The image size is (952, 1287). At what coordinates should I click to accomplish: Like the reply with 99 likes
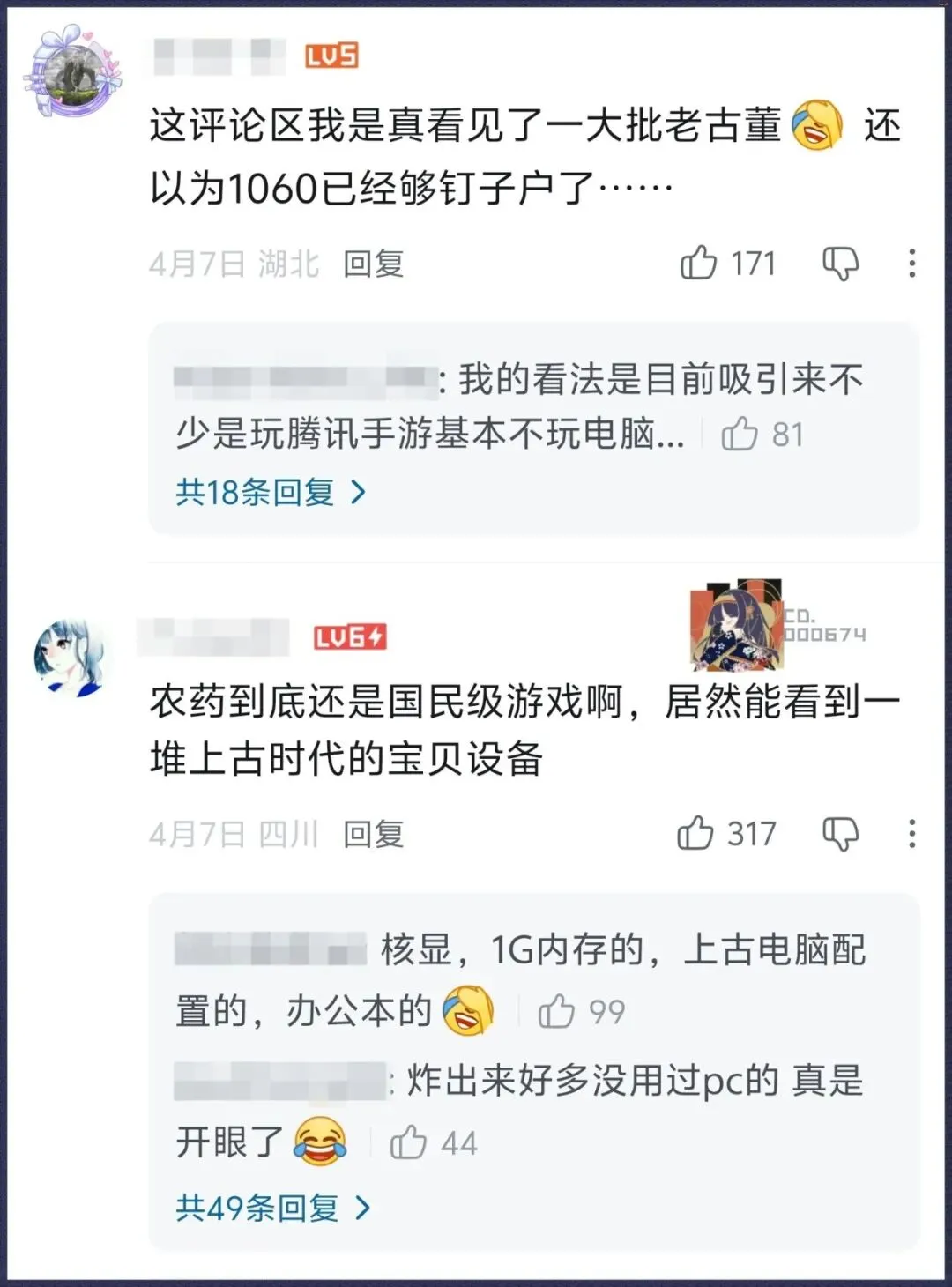(556, 1011)
